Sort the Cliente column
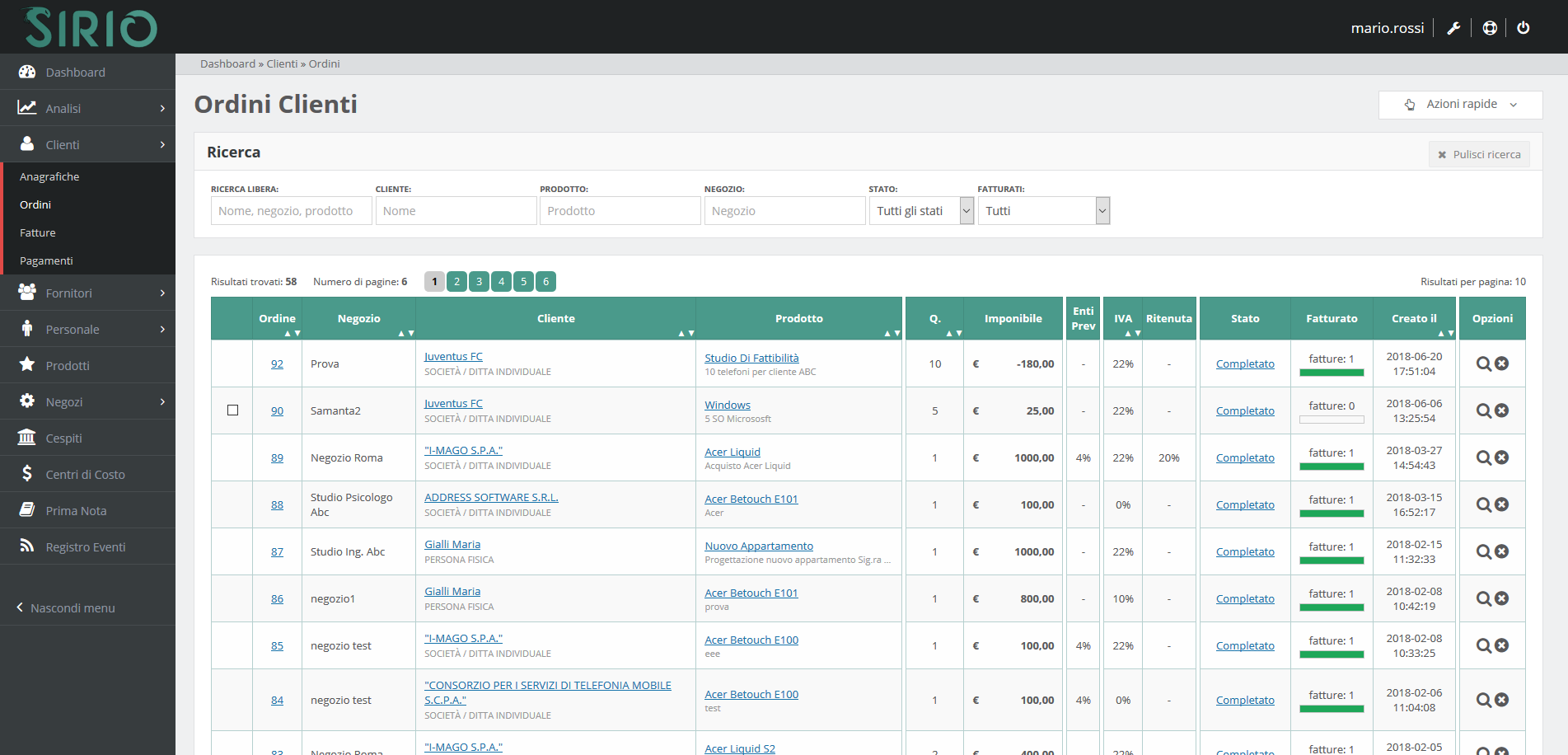Image resolution: width=1568 pixels, height=755 pixels. (x=686, y=333)
